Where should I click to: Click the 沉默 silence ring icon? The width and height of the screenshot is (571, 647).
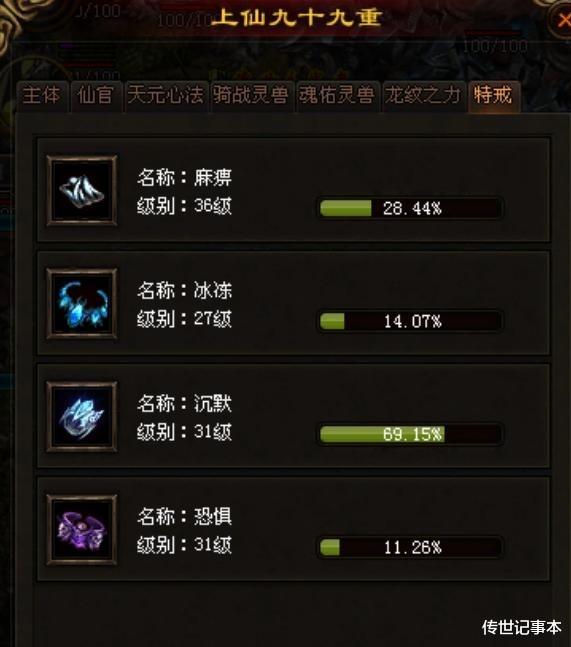[82, 417]
